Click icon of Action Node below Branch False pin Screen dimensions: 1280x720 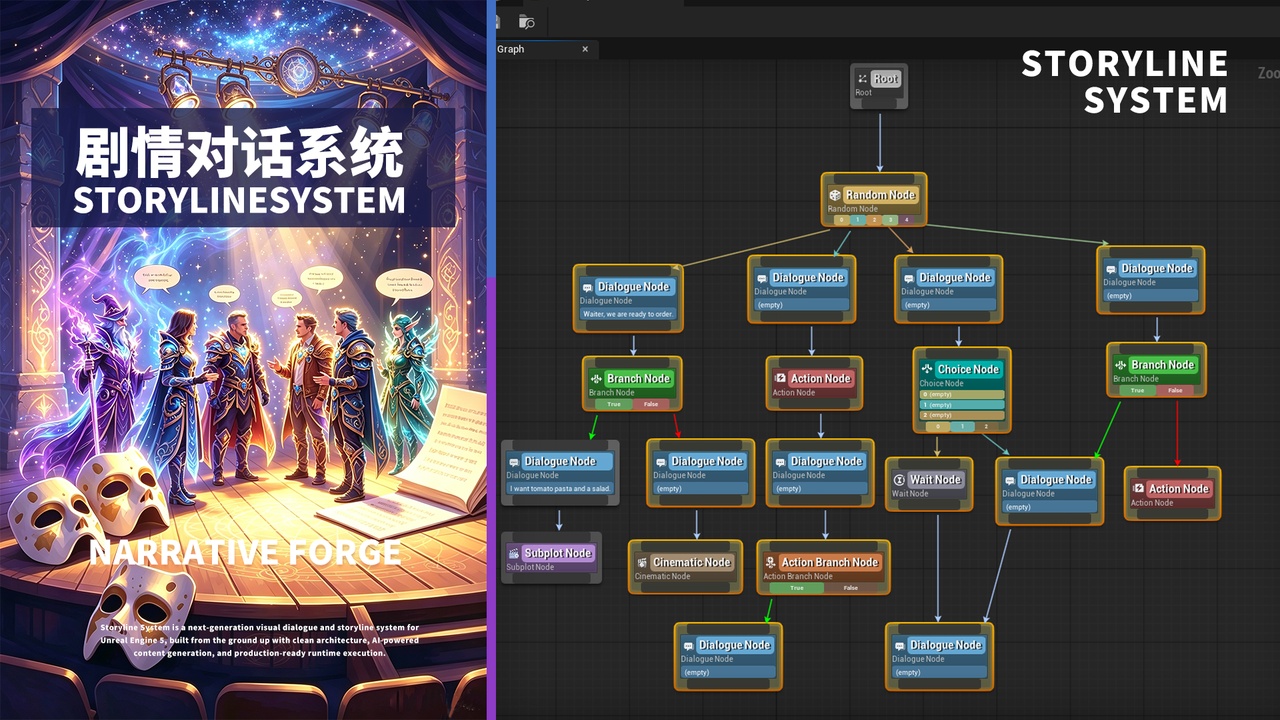[x=1138, y=489]
